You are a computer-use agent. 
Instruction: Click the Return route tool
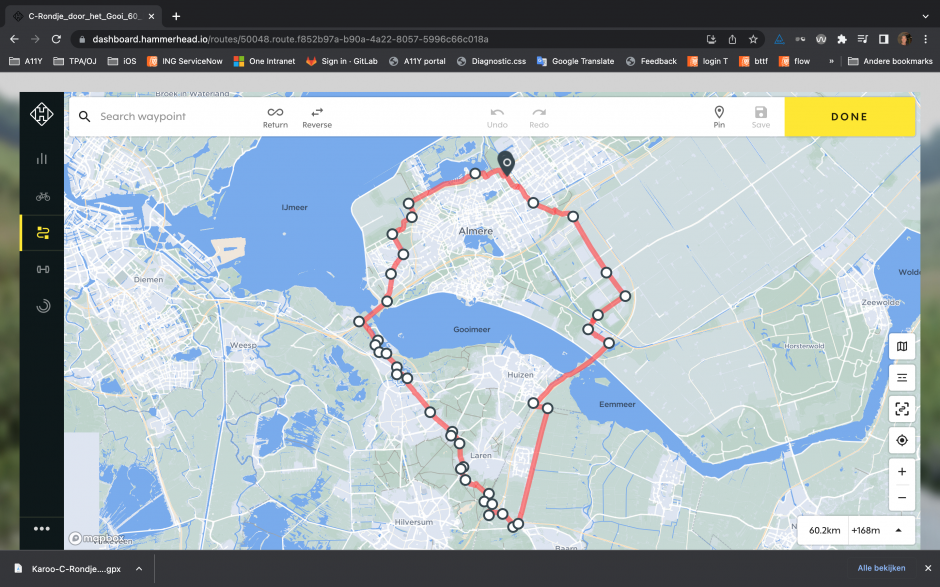click(x=275, y=117)
